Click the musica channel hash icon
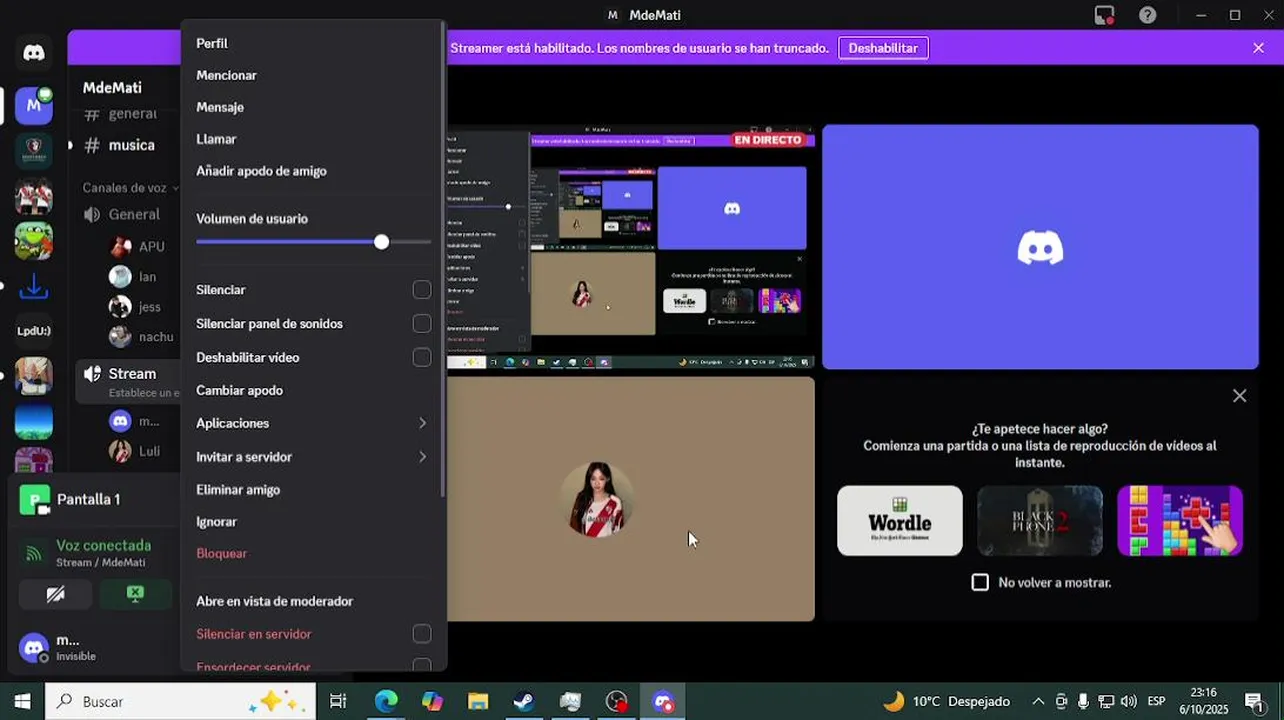 [x=92, y=145]
